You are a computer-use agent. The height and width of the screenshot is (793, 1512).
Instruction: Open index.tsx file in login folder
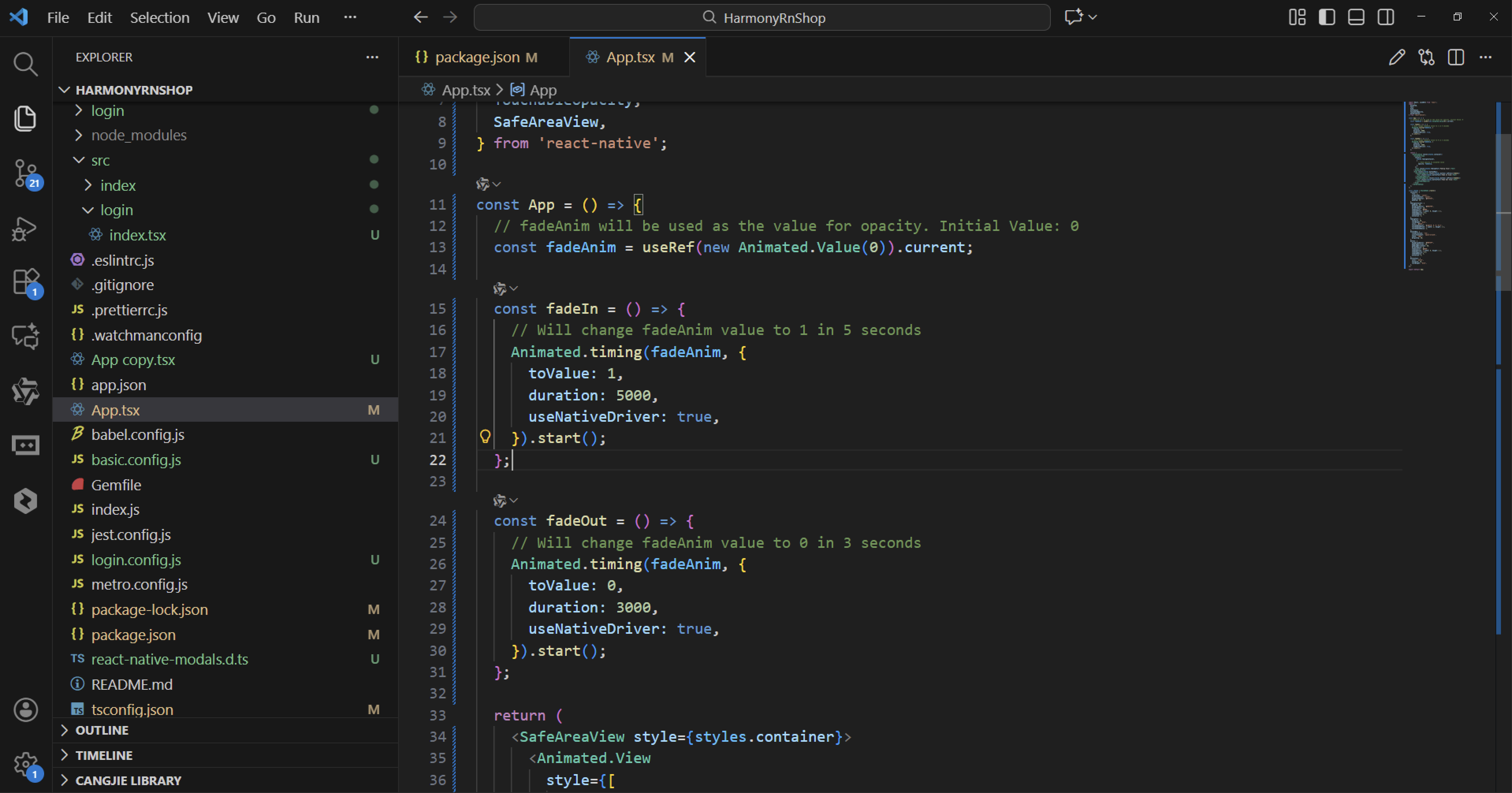[x=137, y=235]
